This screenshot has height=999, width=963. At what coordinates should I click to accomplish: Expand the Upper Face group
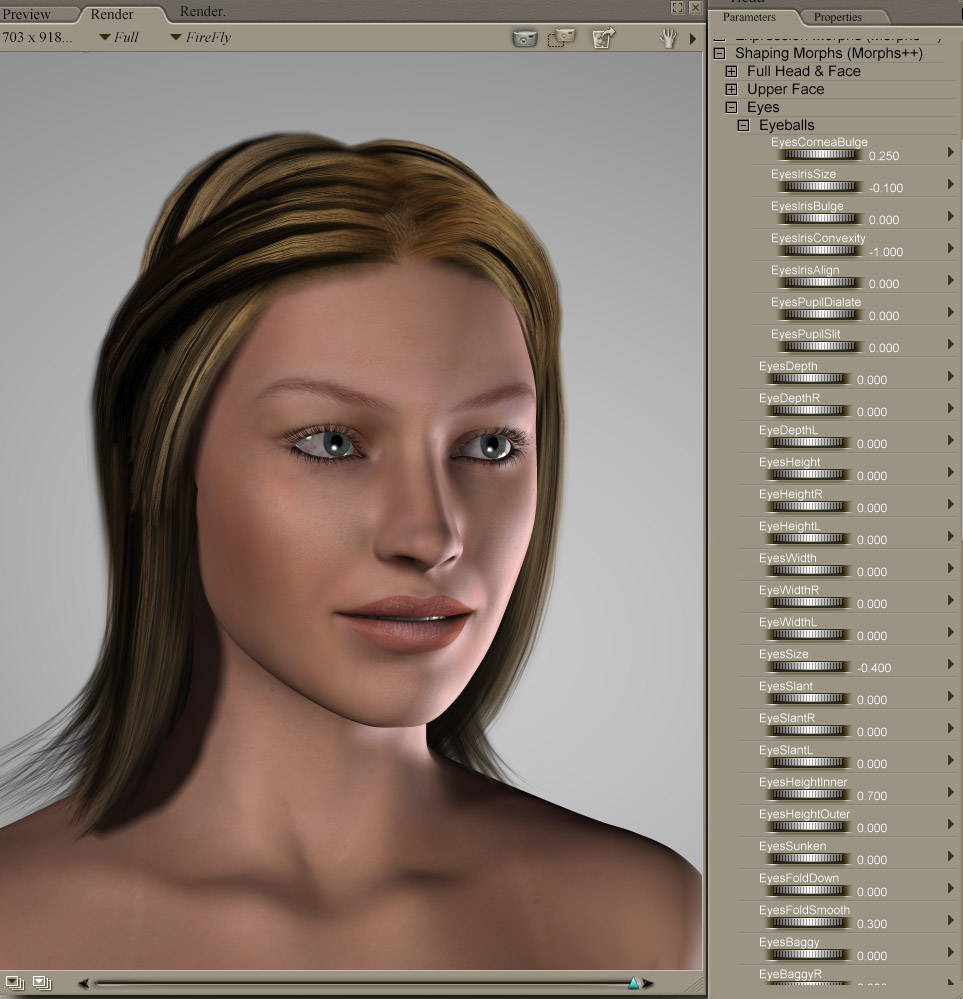pyautogui.click(x=731, y=89)
